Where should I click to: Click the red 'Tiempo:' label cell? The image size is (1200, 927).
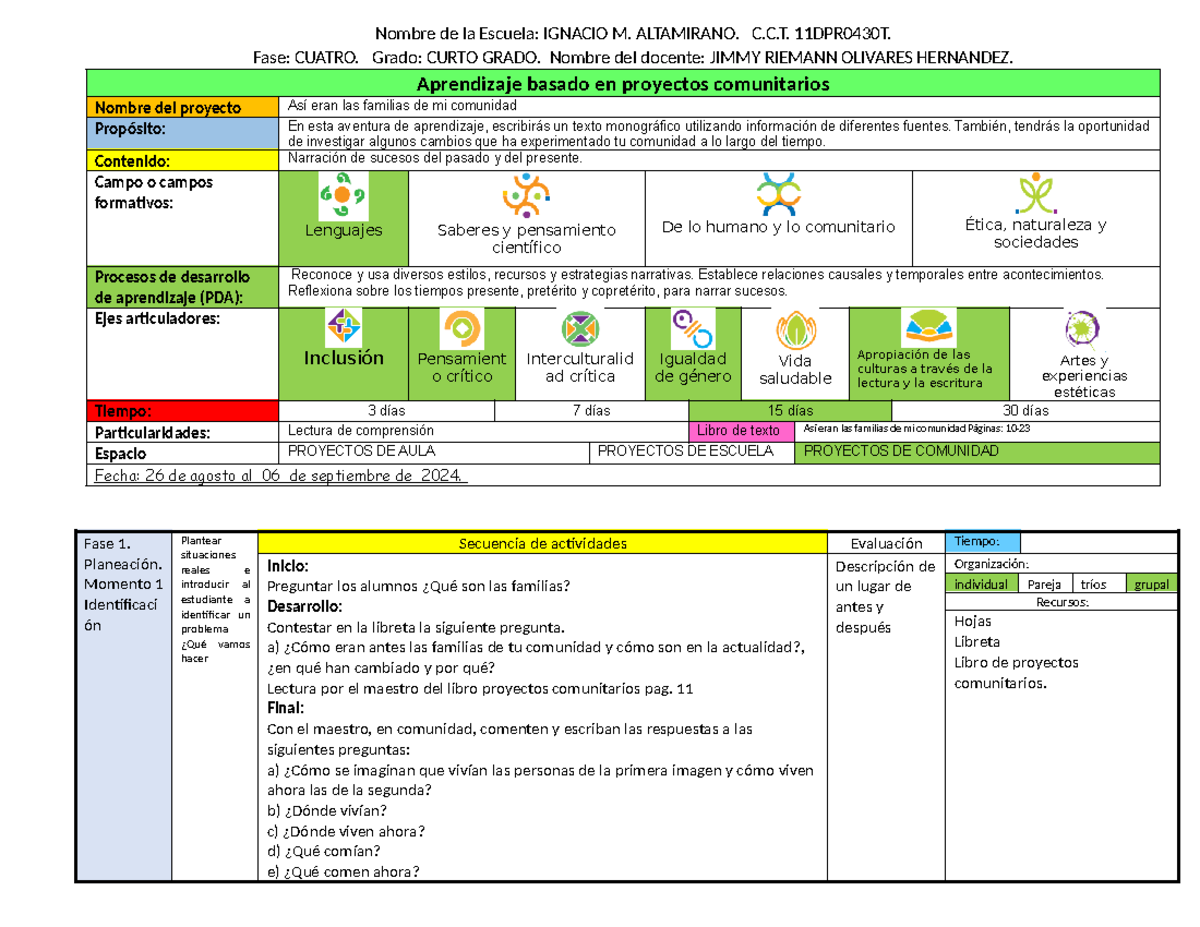pos(185,410)
